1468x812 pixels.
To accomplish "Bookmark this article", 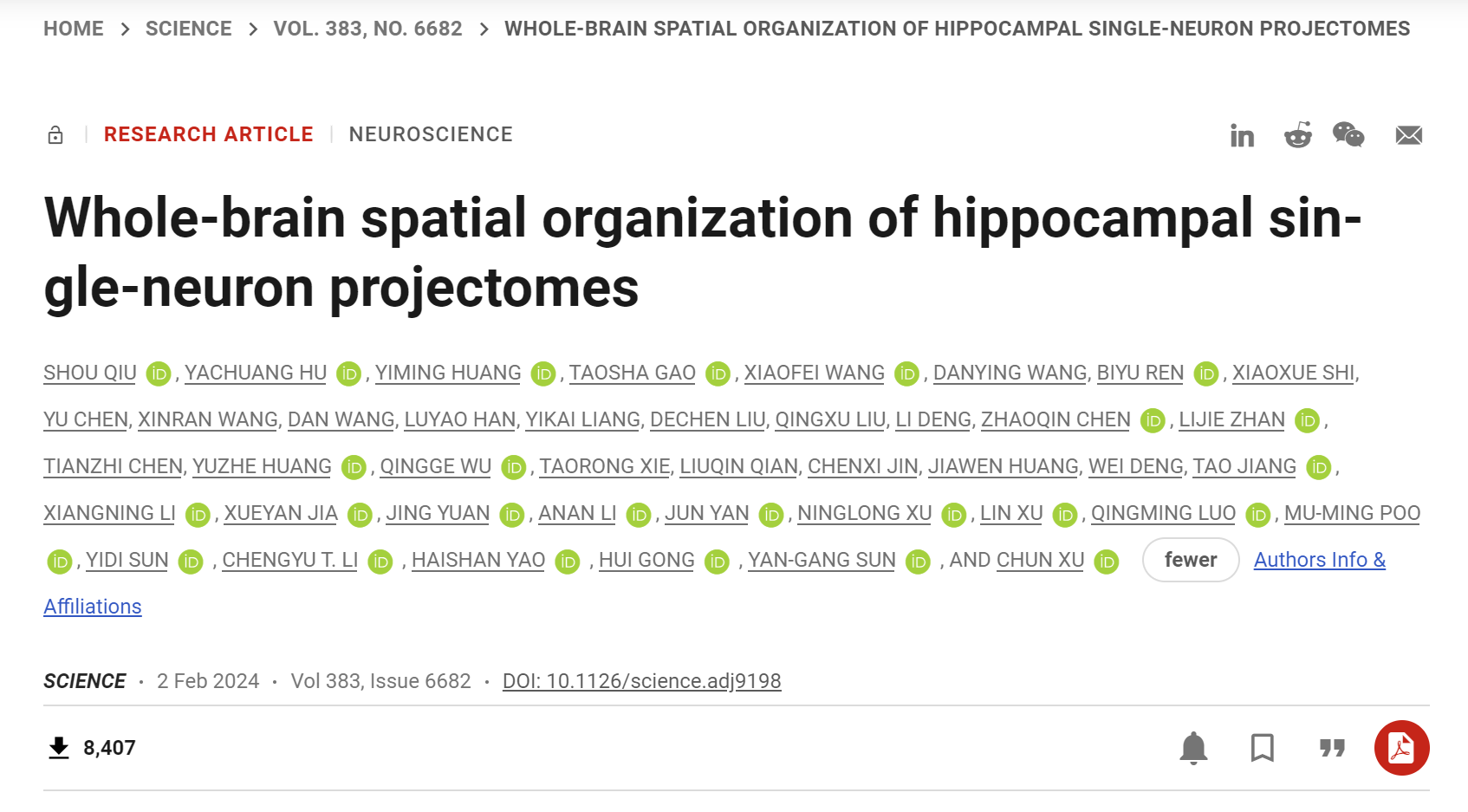I will click(1263, 748).
